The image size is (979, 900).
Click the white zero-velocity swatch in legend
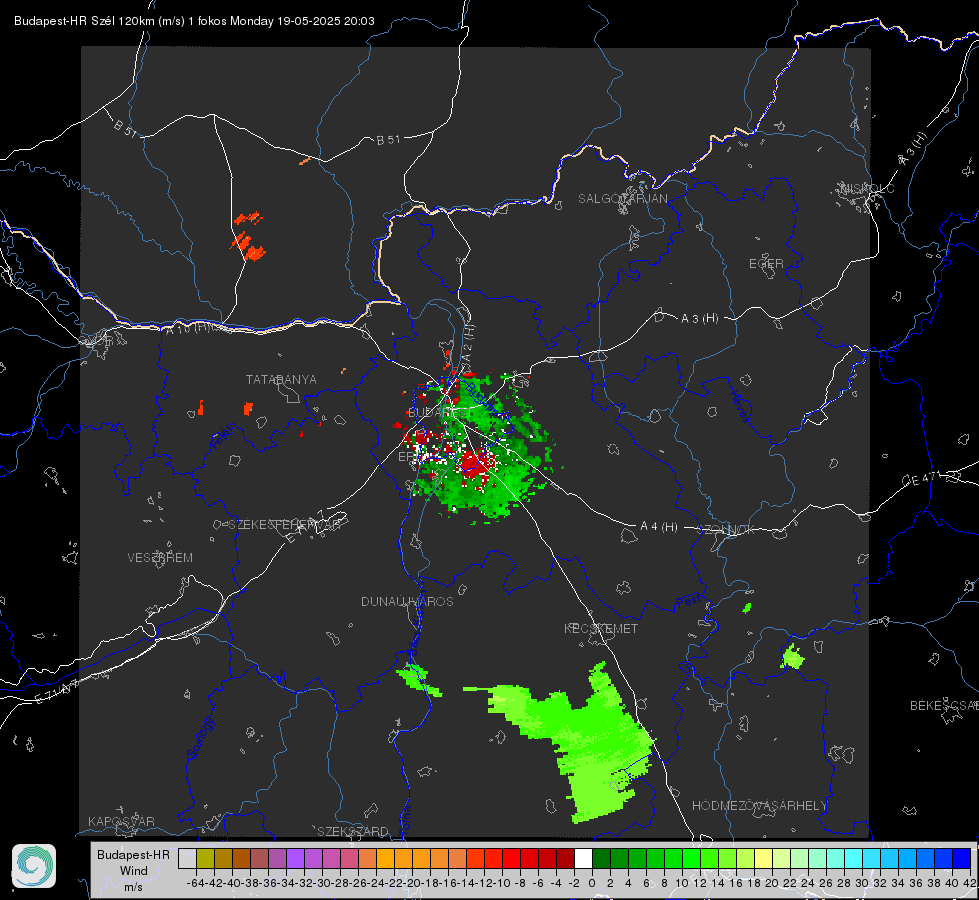click(x=583, y=859)
